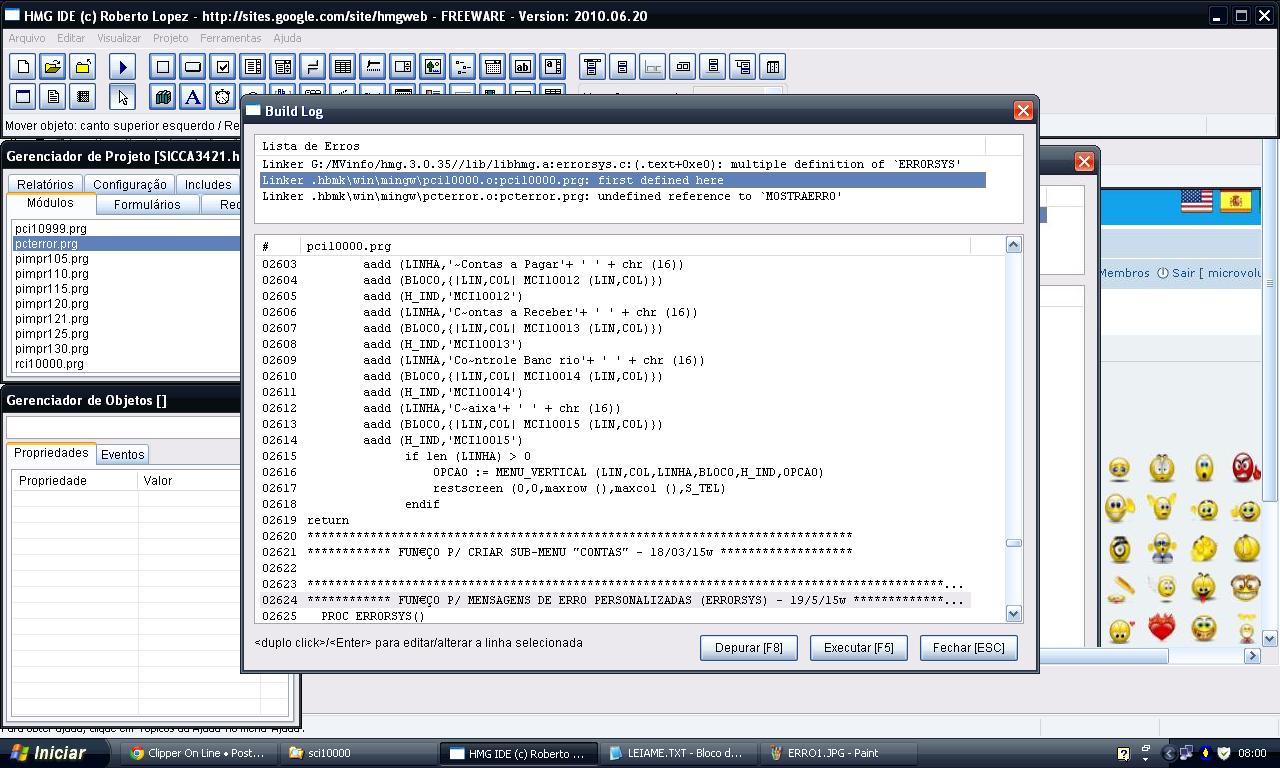Image resolution: width=1280 pixels, height=768 pixels.
Task: Choose the 'ab' textbox control tool
Action: pyautogui.click(x=522, y=67)
